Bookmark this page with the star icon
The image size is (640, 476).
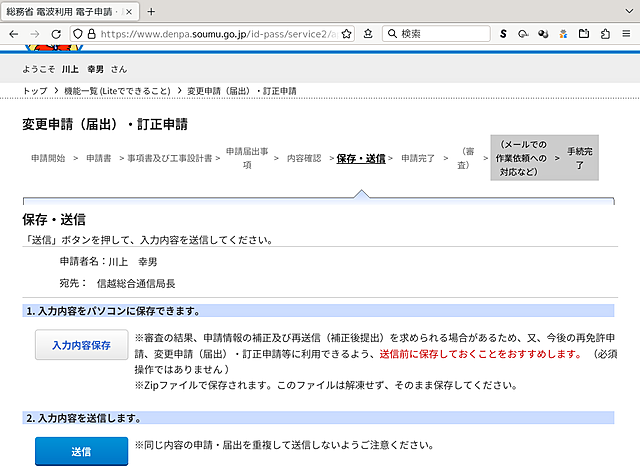pyautogui.click(x=347, y=33)
